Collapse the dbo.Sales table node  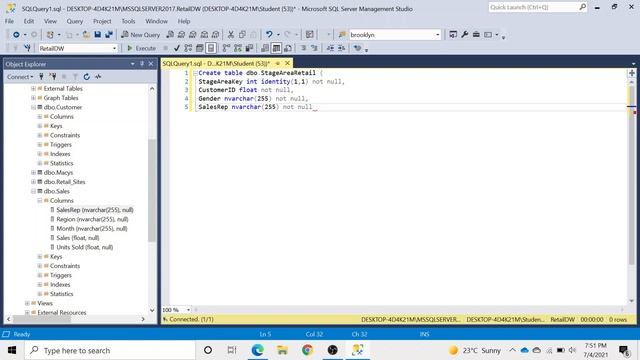point(33,191)
